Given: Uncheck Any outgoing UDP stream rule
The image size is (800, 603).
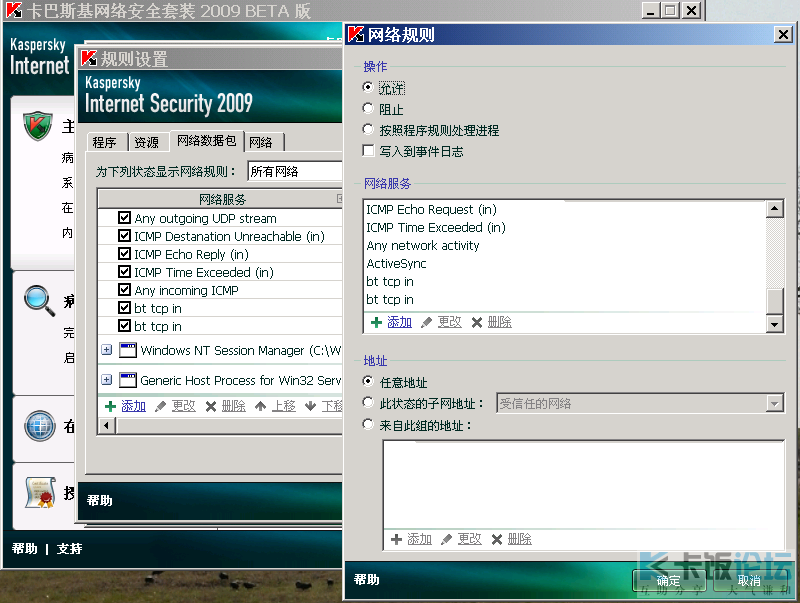Looking at the screenshot, I should click(x=124, y=218).
